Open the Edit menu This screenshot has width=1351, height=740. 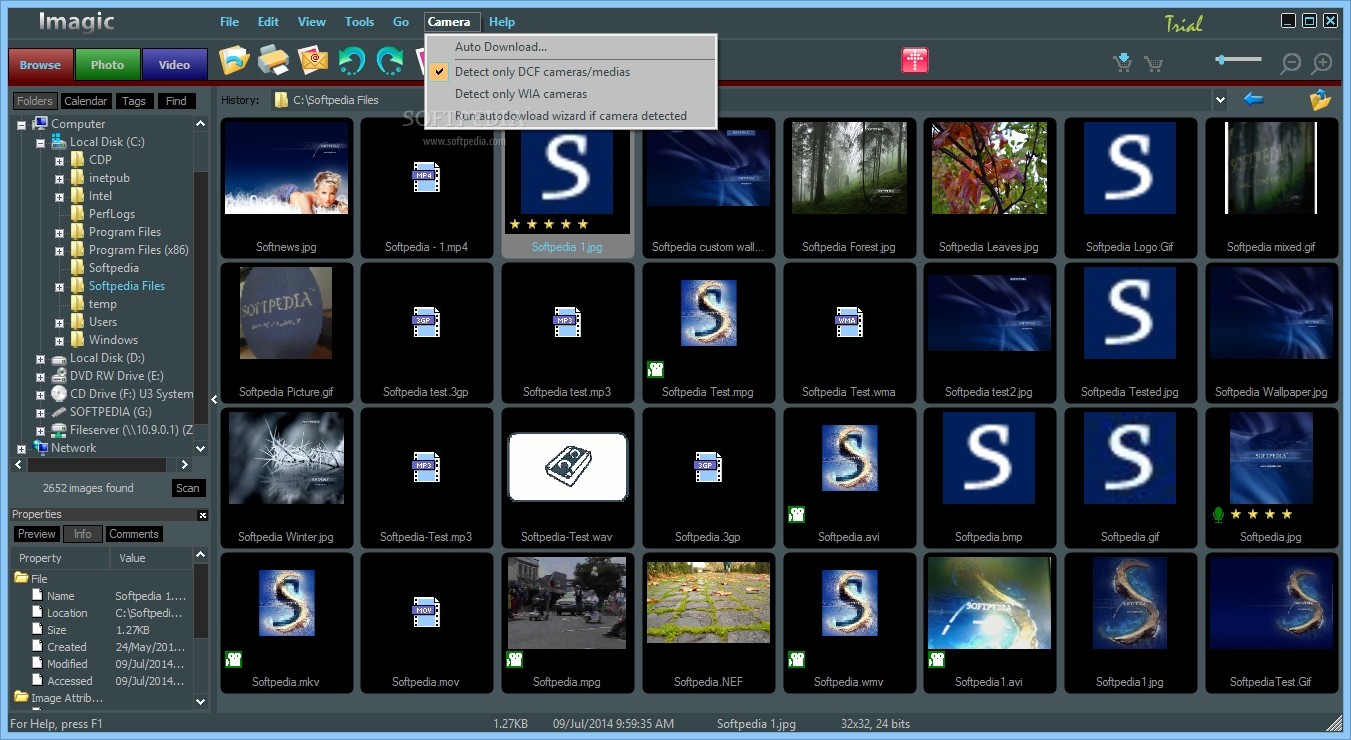268,22
